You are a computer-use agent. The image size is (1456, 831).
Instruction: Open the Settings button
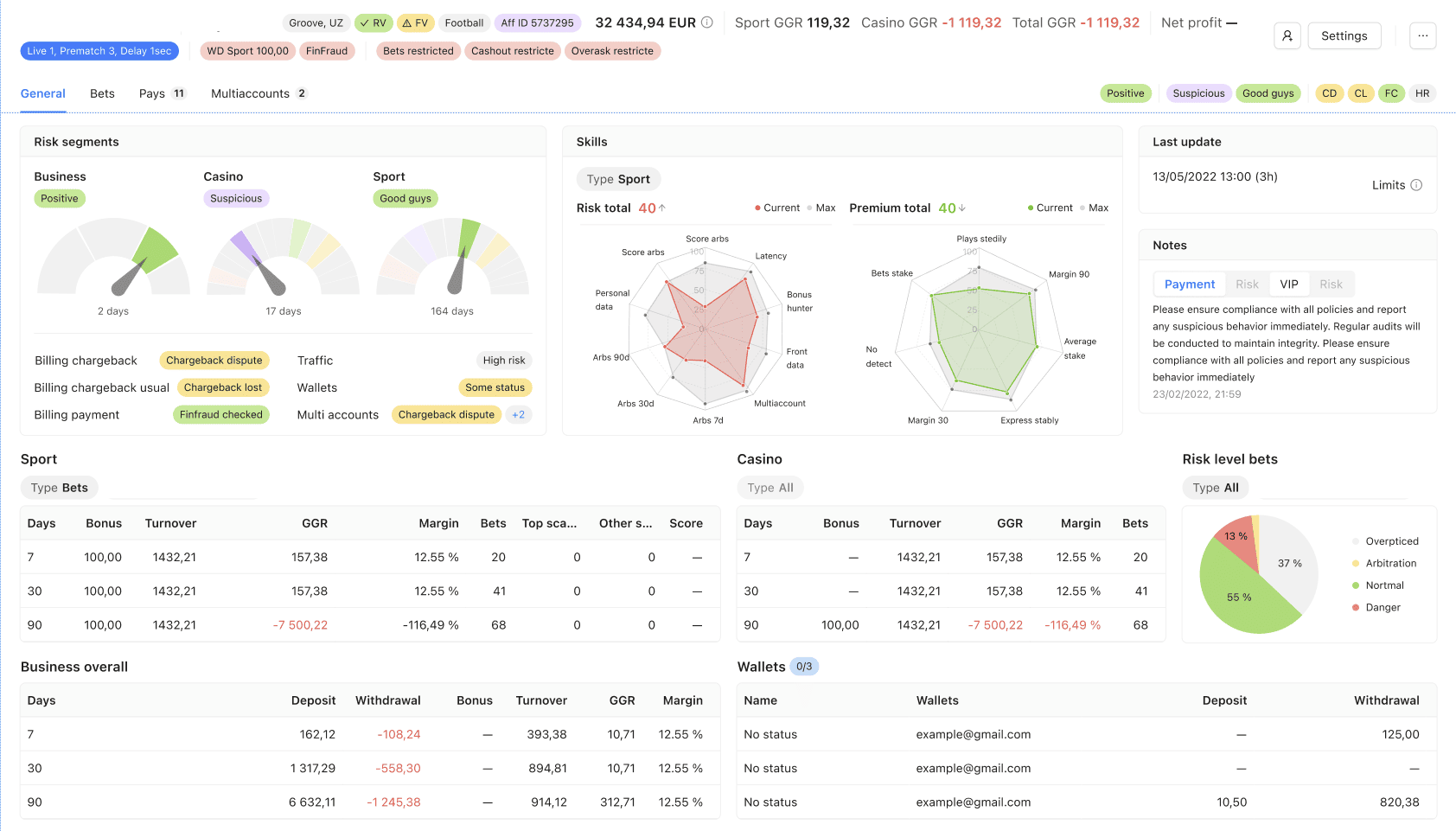point(1344,35)
